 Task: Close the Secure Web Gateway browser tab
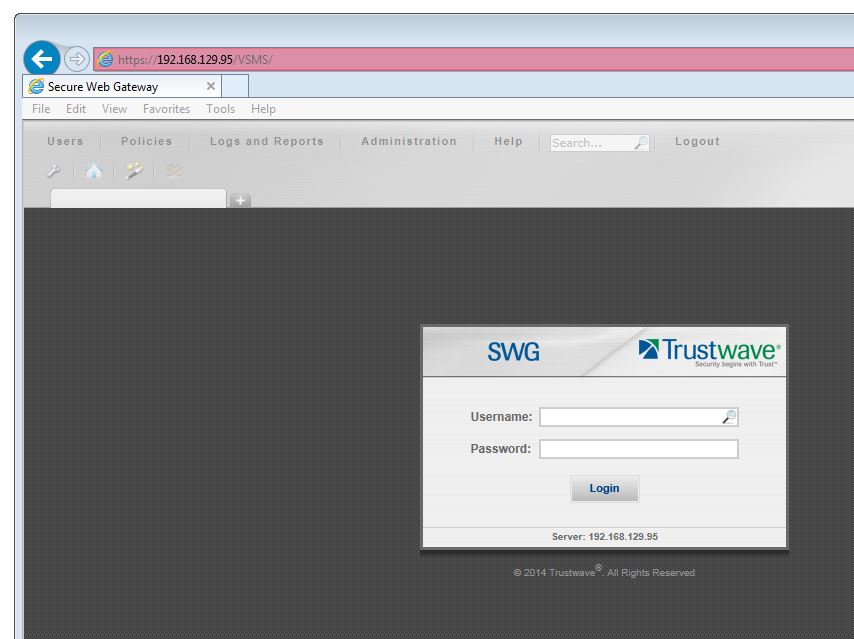point(210,86)
